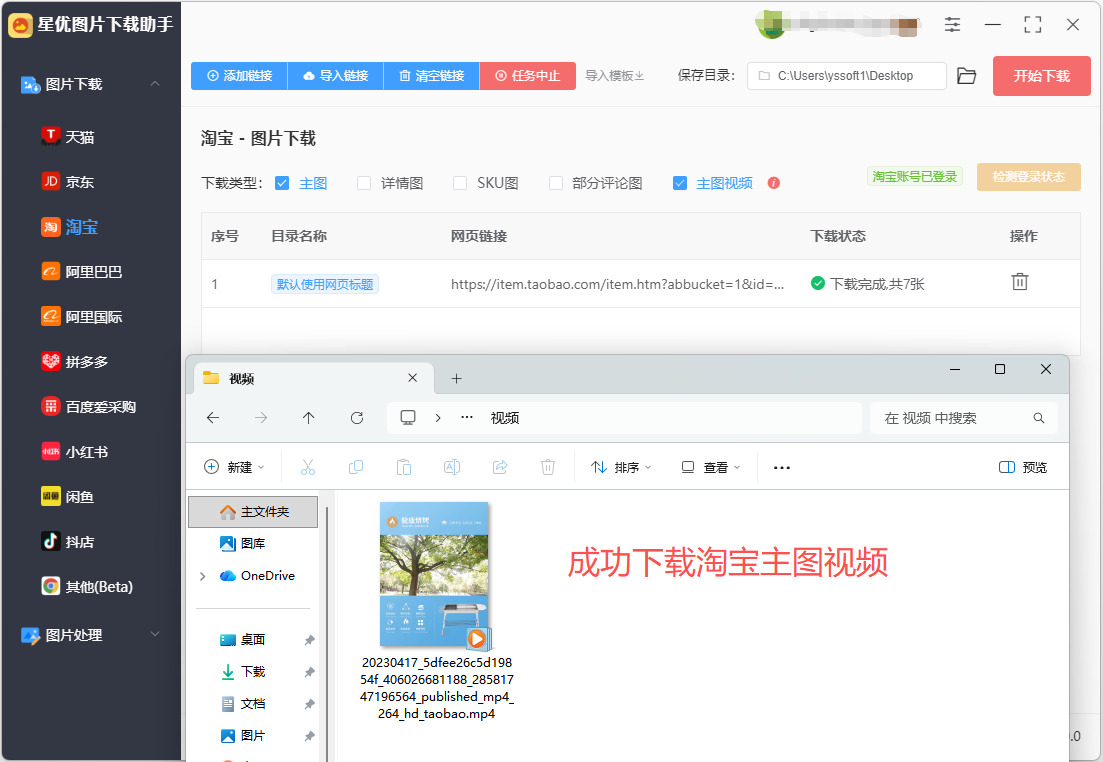Click the Cut scissors icon in Explorer
The height and width of the screenshot is (762, 1103).
(307, 467)
